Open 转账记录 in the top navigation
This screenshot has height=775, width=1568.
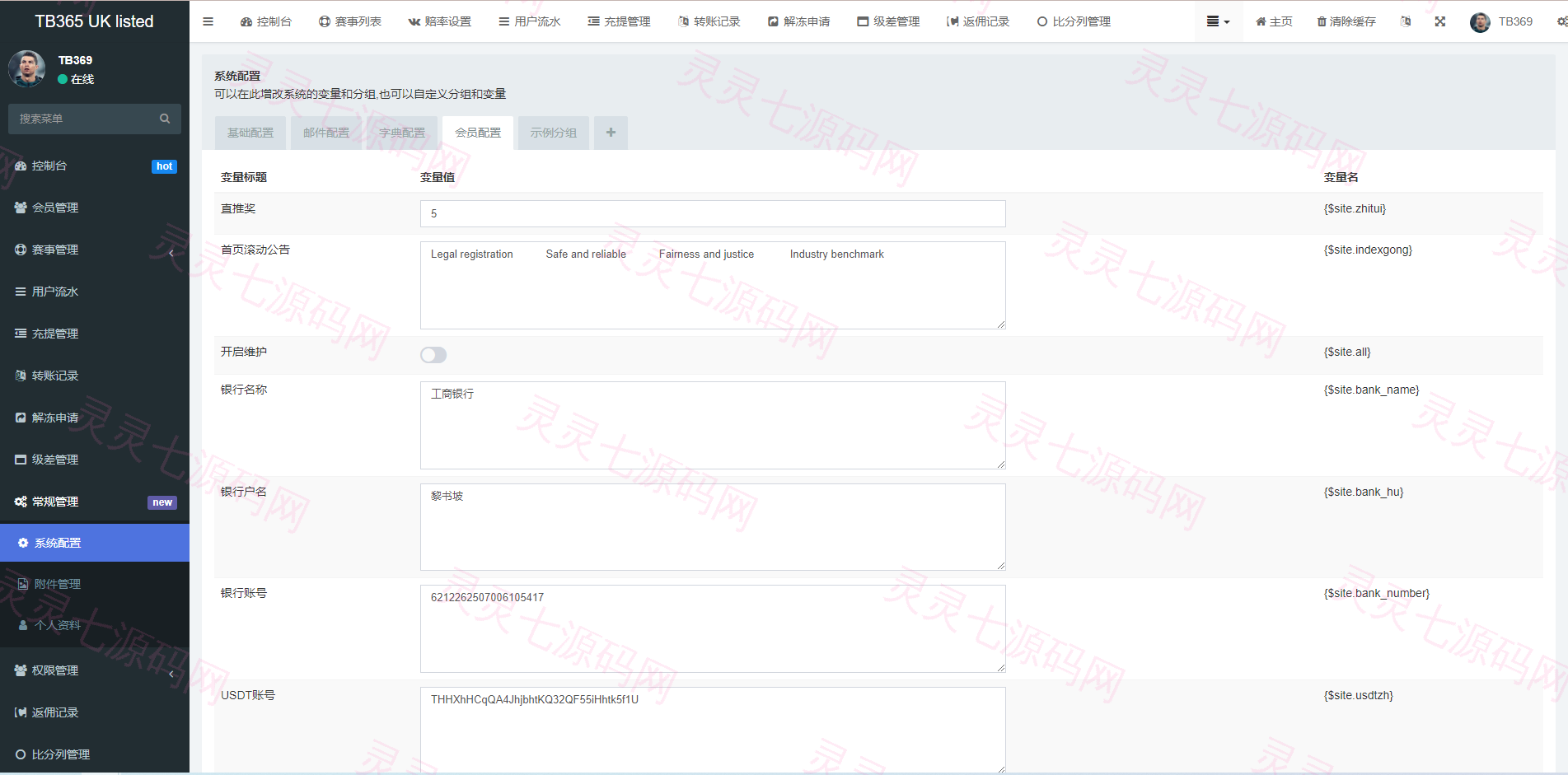coord(709,21)
